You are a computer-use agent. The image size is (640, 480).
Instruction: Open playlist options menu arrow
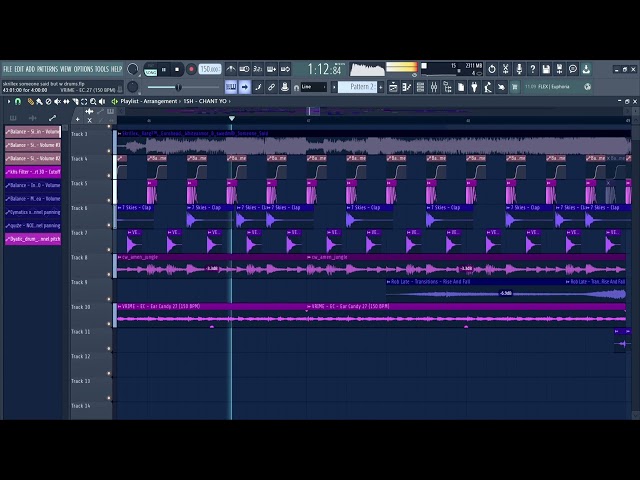click(9, 101)
